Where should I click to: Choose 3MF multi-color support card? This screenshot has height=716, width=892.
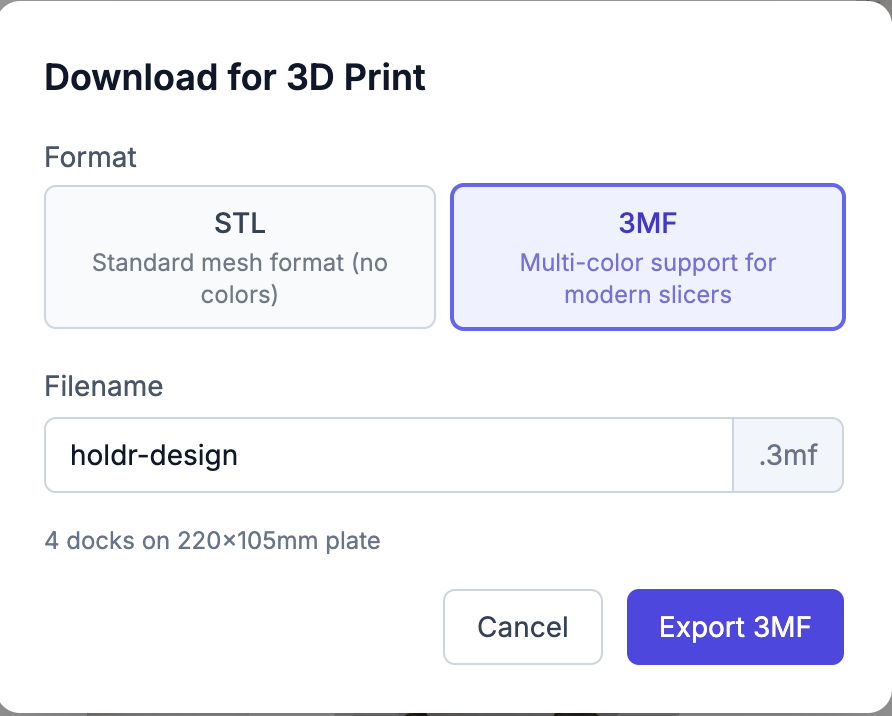click(647, 257)
